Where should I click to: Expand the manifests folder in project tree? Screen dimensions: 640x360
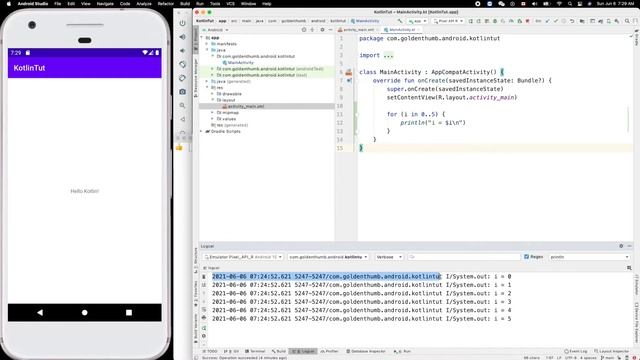point(207,44)
